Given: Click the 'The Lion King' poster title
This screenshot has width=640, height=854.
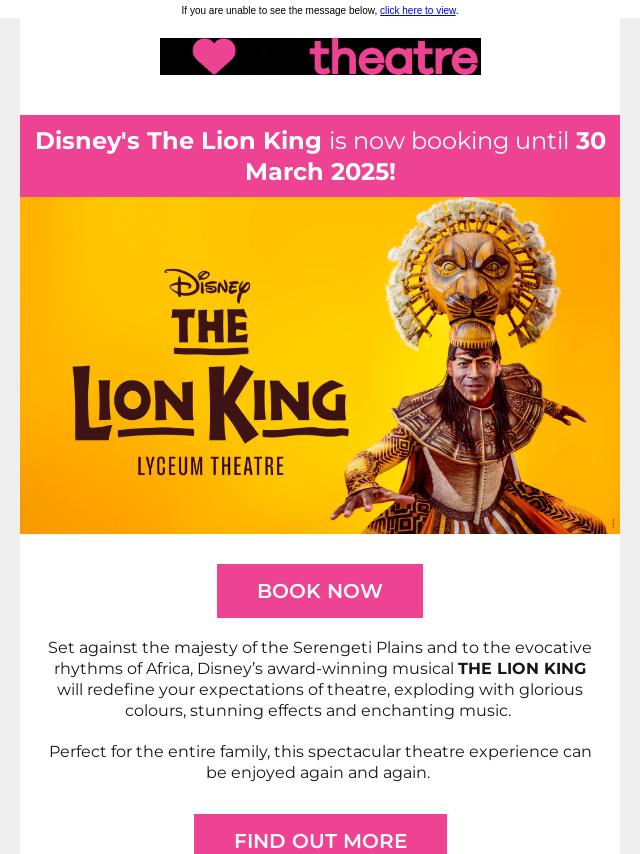Looking at the screenshot, I should click(210, 380).
